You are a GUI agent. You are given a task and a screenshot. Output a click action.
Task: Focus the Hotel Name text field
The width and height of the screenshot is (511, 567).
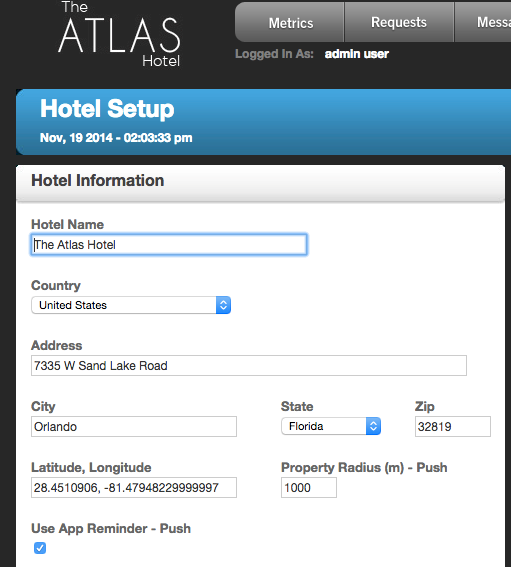169,245
